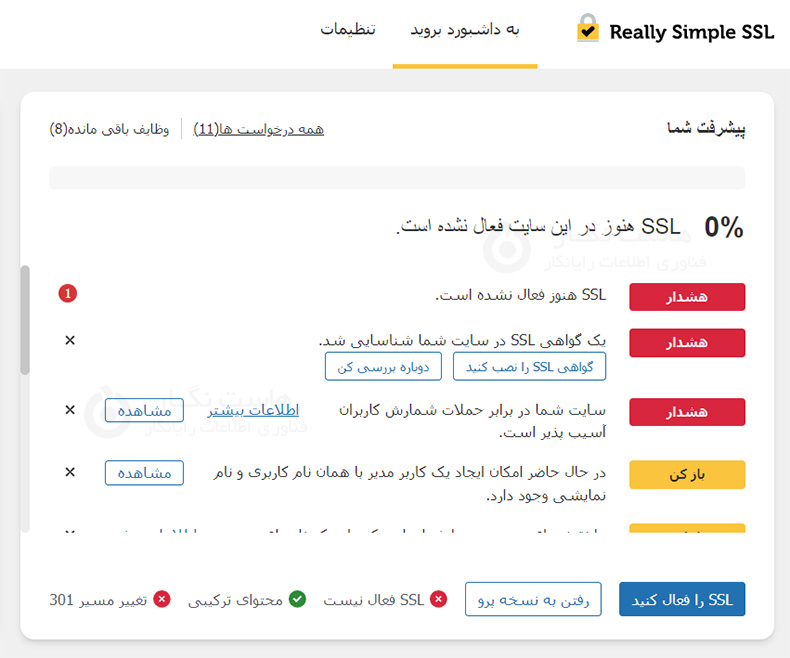This screenshot has width=790, height=658.
Task: Click the progress bar under پیشرفت شما
Action: (397, 178)
